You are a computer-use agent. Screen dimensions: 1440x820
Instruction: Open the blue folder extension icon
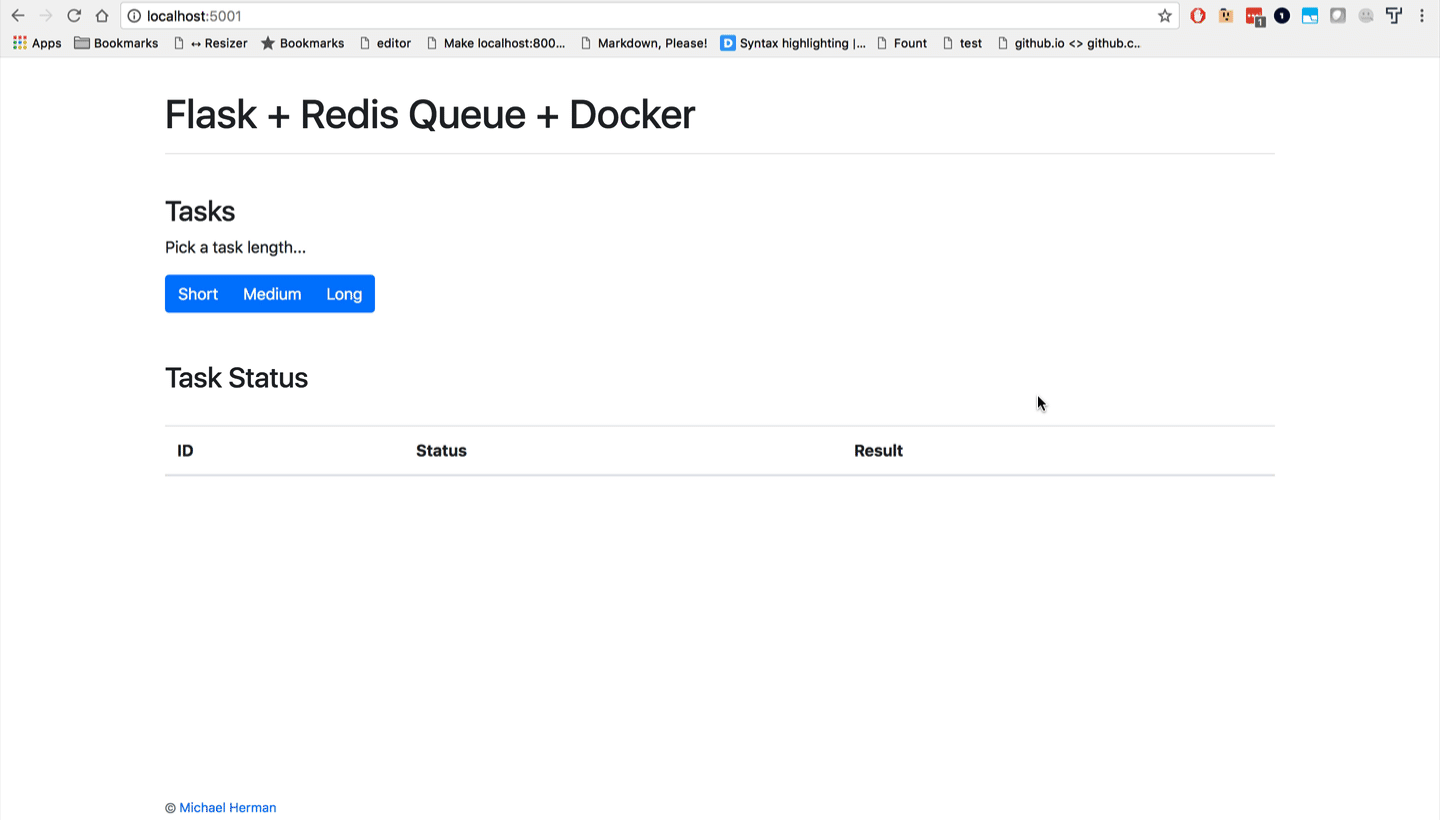(x=1310, y=16)
